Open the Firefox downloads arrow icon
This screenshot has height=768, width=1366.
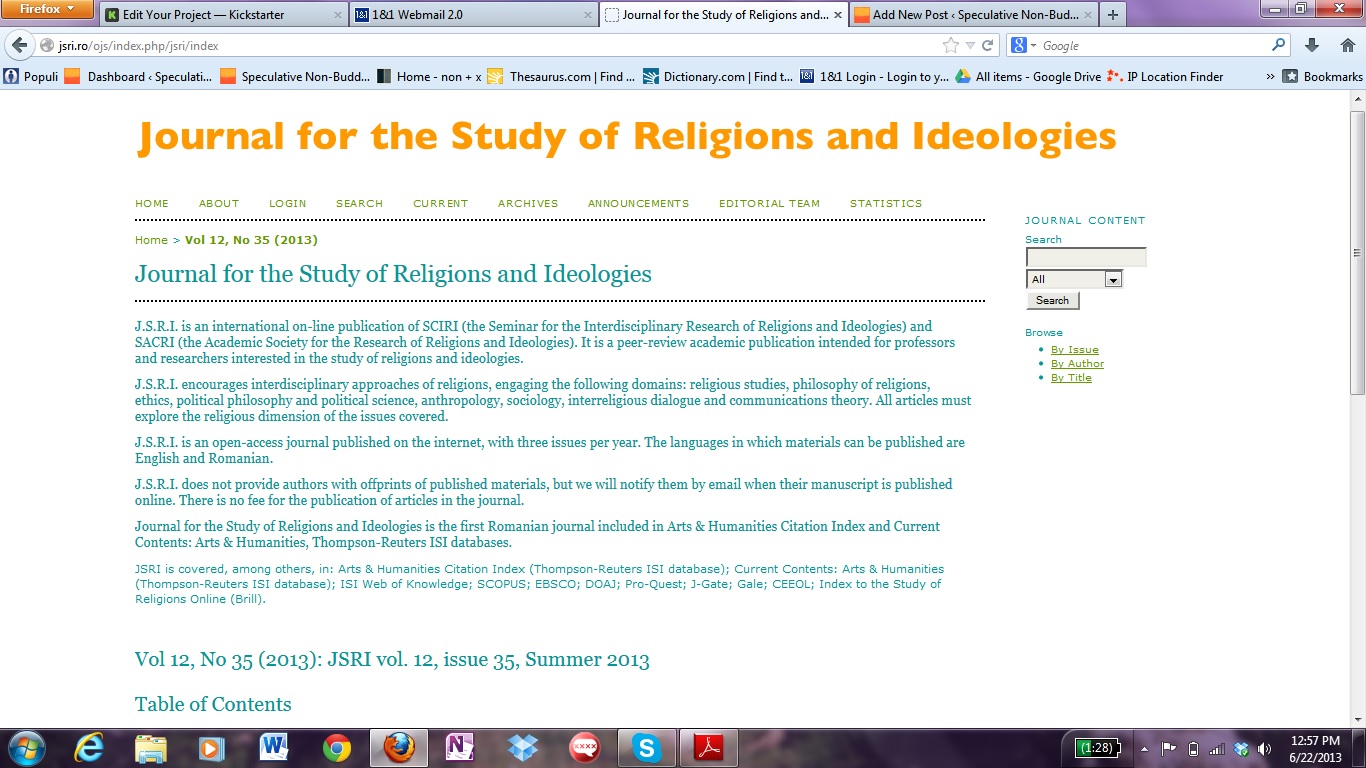pos(1312,46)
